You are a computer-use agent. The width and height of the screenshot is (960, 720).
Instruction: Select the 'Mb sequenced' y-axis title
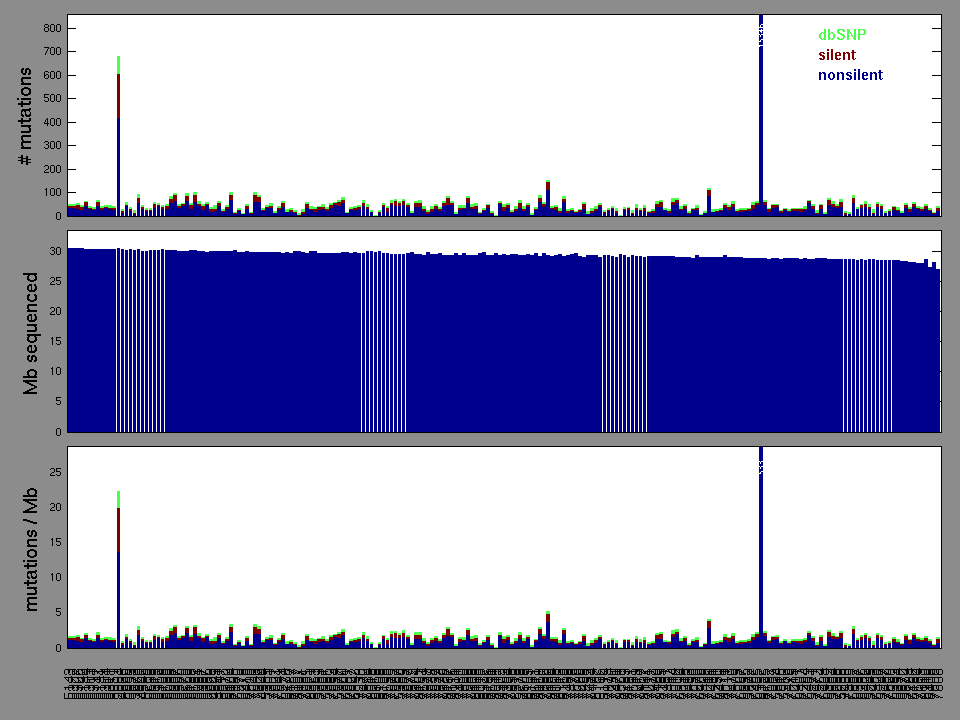click(x=30, y=333)
